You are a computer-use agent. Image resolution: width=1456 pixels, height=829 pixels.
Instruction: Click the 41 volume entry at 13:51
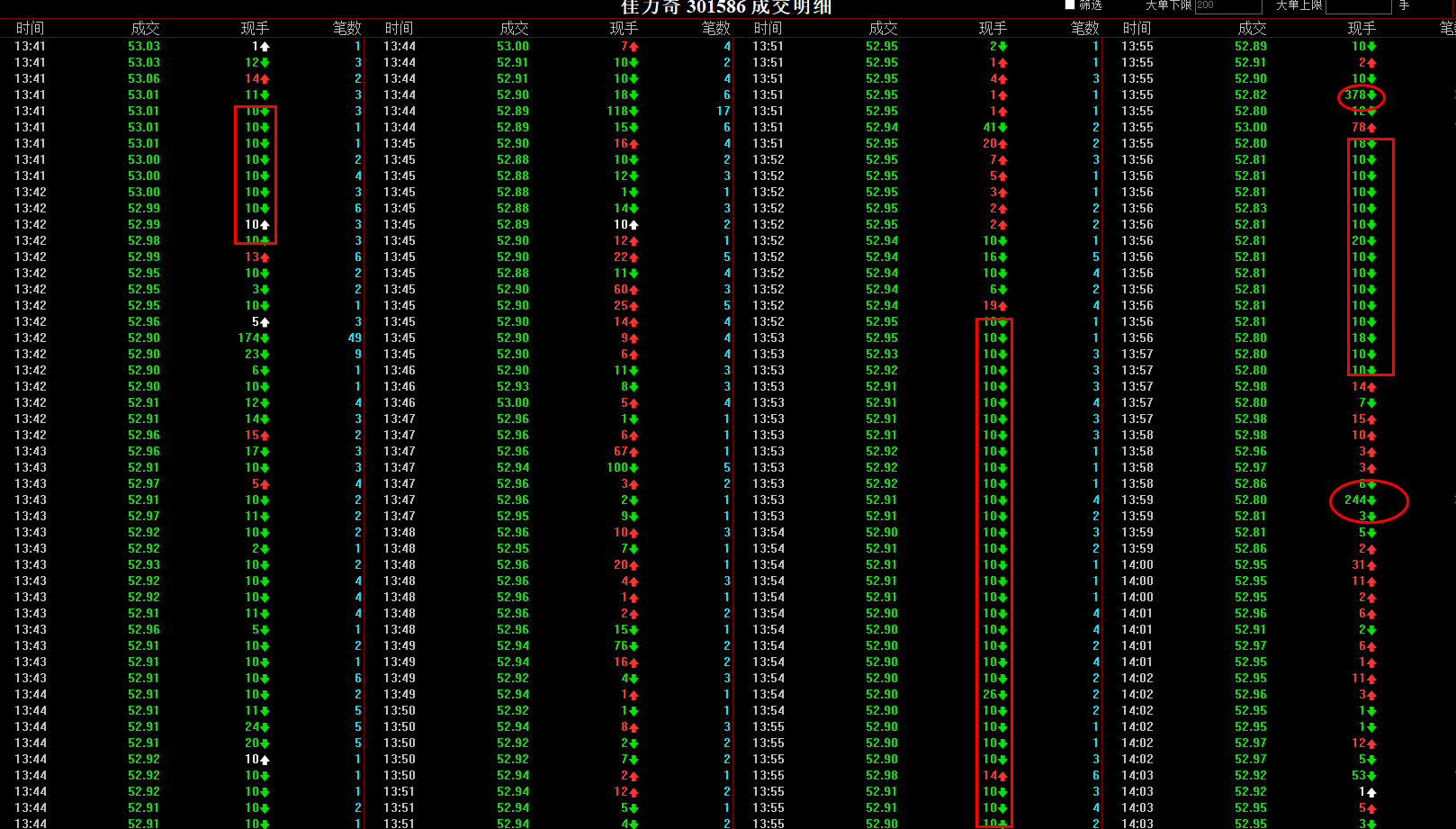pos(995,128)
